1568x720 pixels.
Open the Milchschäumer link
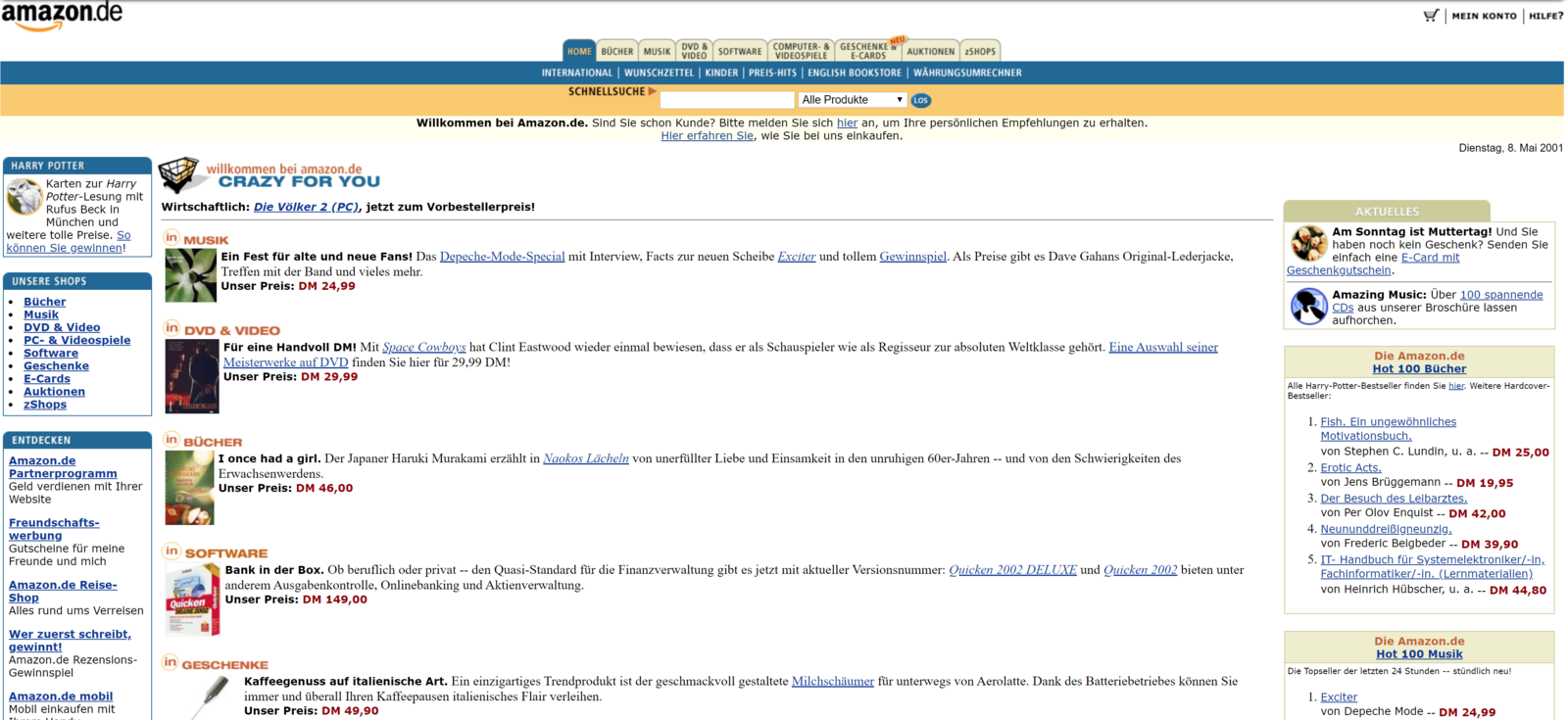[x=833, y=682]
